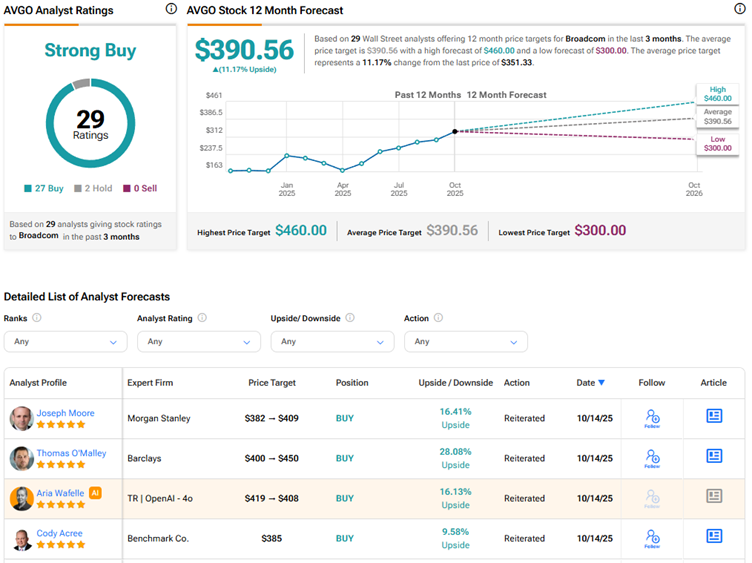
Task: Expand the Action dropdown filter
Action: tap(465, 341)
